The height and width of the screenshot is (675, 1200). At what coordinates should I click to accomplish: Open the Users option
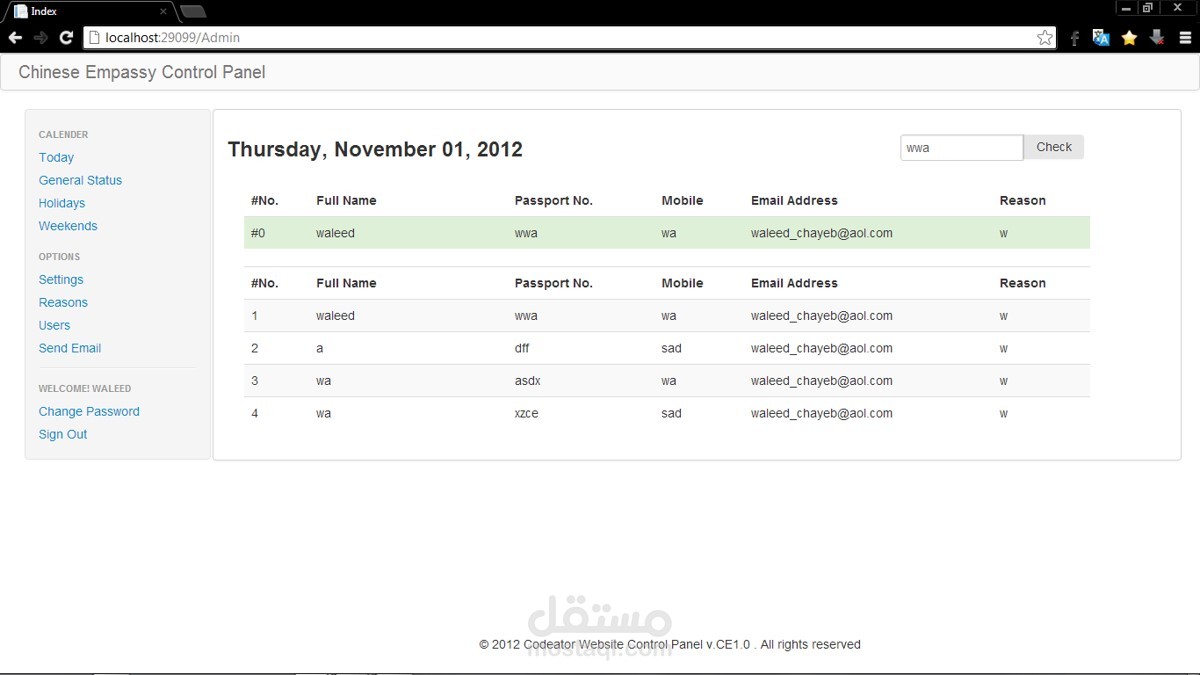click(x=54, y=325)
